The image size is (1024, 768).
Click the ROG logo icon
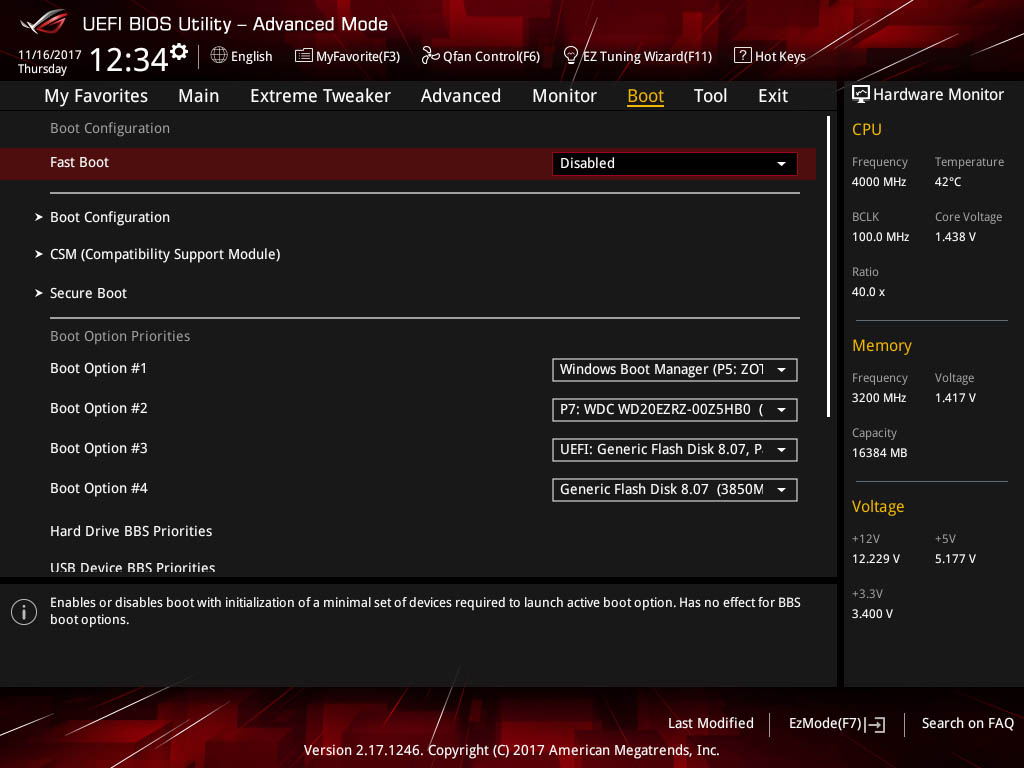44,23
